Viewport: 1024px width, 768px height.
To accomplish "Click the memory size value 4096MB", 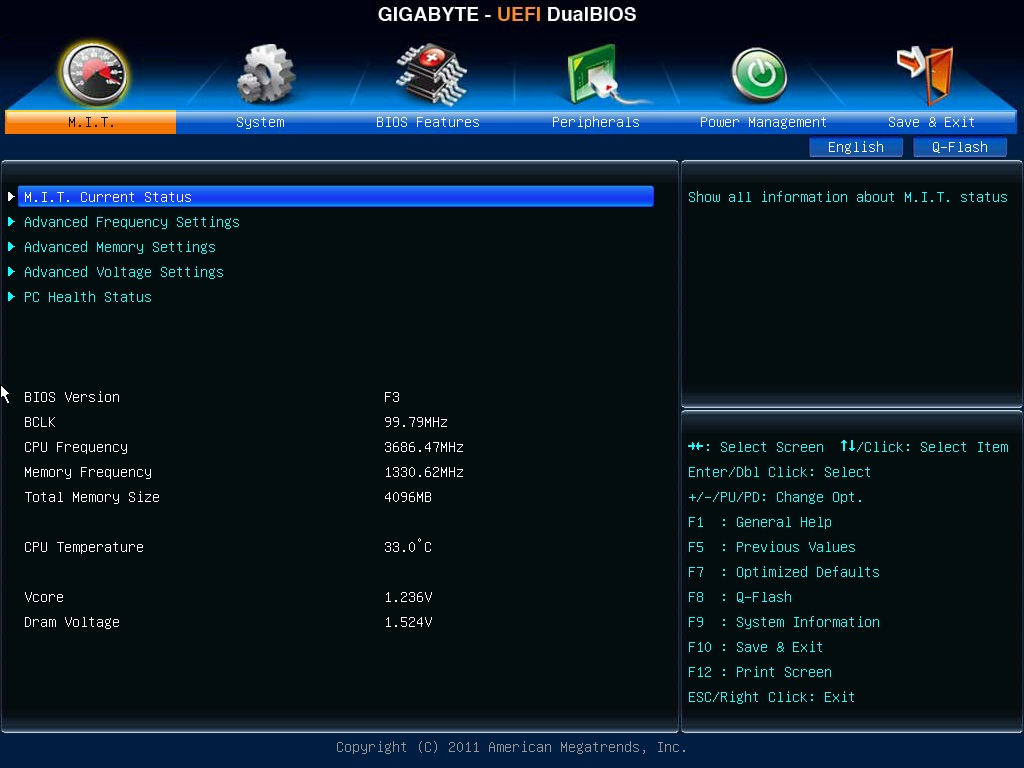I will (408, 497).
